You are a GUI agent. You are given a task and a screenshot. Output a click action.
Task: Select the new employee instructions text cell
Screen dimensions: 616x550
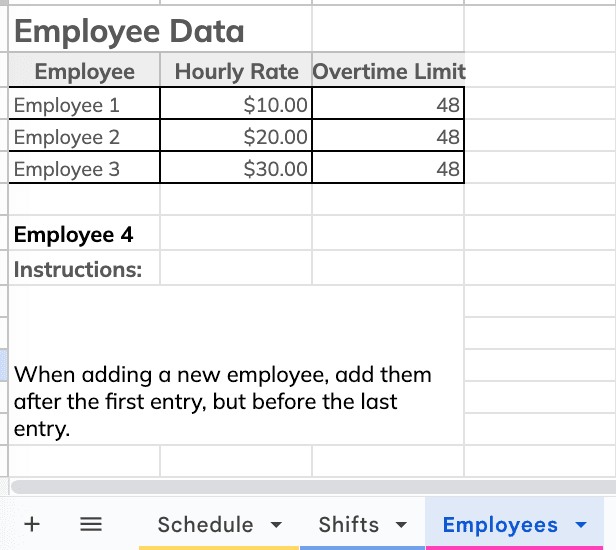click(x=236, y=365)
